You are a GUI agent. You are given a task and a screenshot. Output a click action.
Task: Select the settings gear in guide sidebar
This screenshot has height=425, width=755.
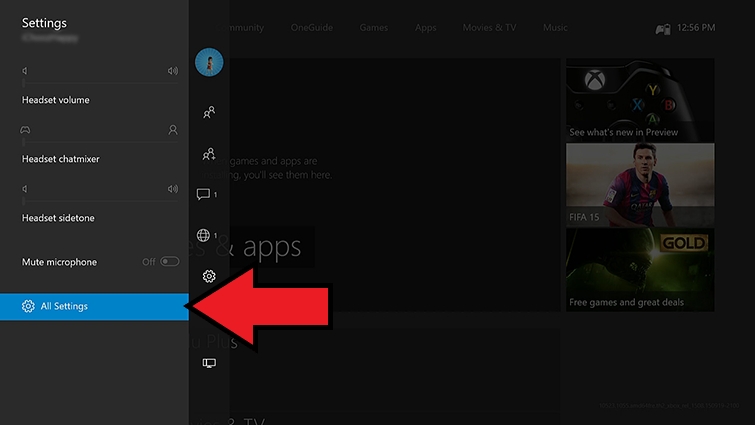(x=209, y=276)
